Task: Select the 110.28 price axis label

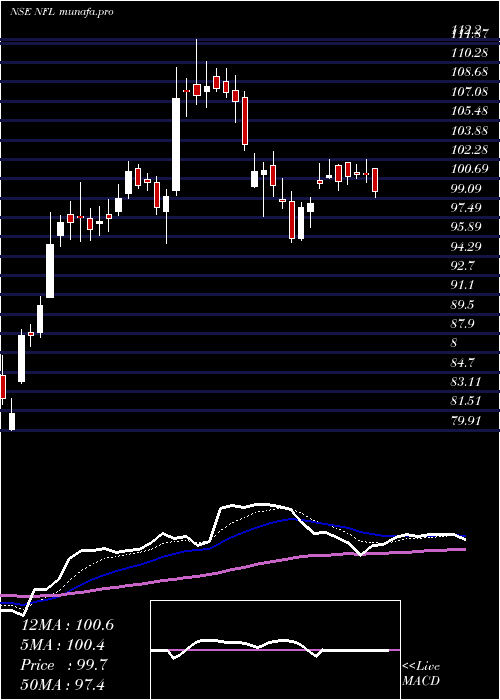Action: (x=469, y=53)
